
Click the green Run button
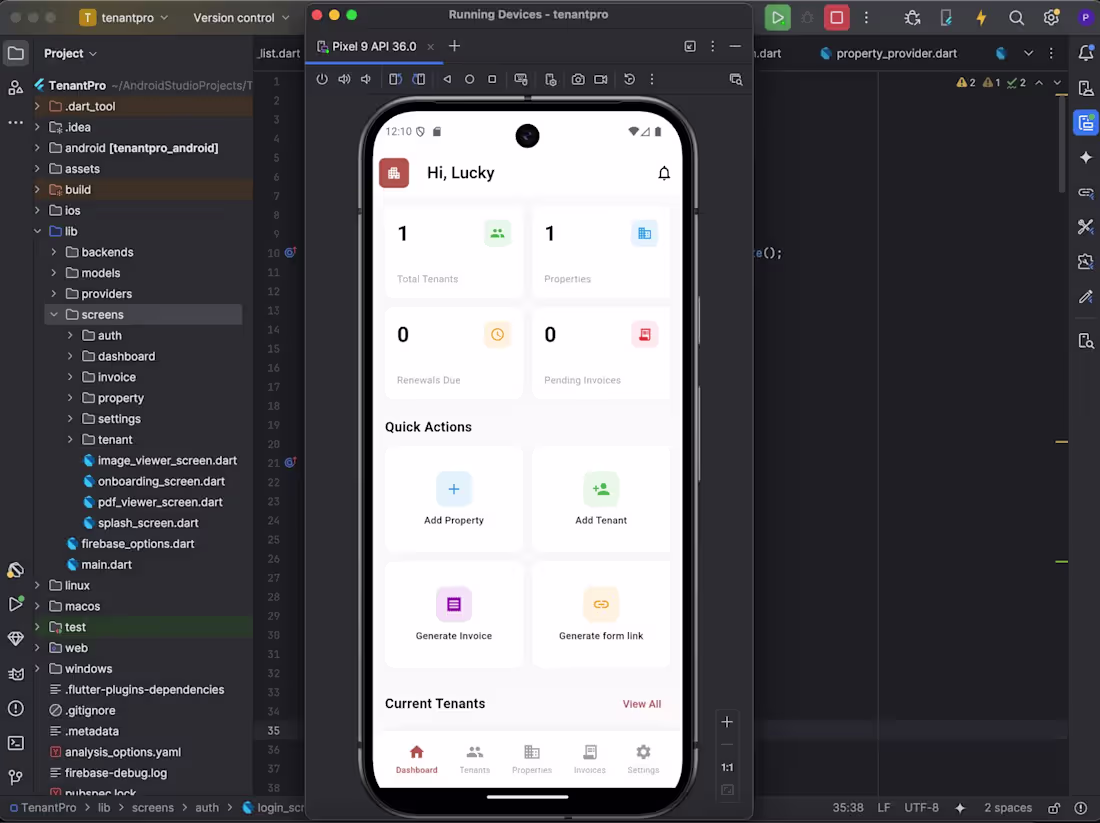pyautogui.click(x=777, y=18)
